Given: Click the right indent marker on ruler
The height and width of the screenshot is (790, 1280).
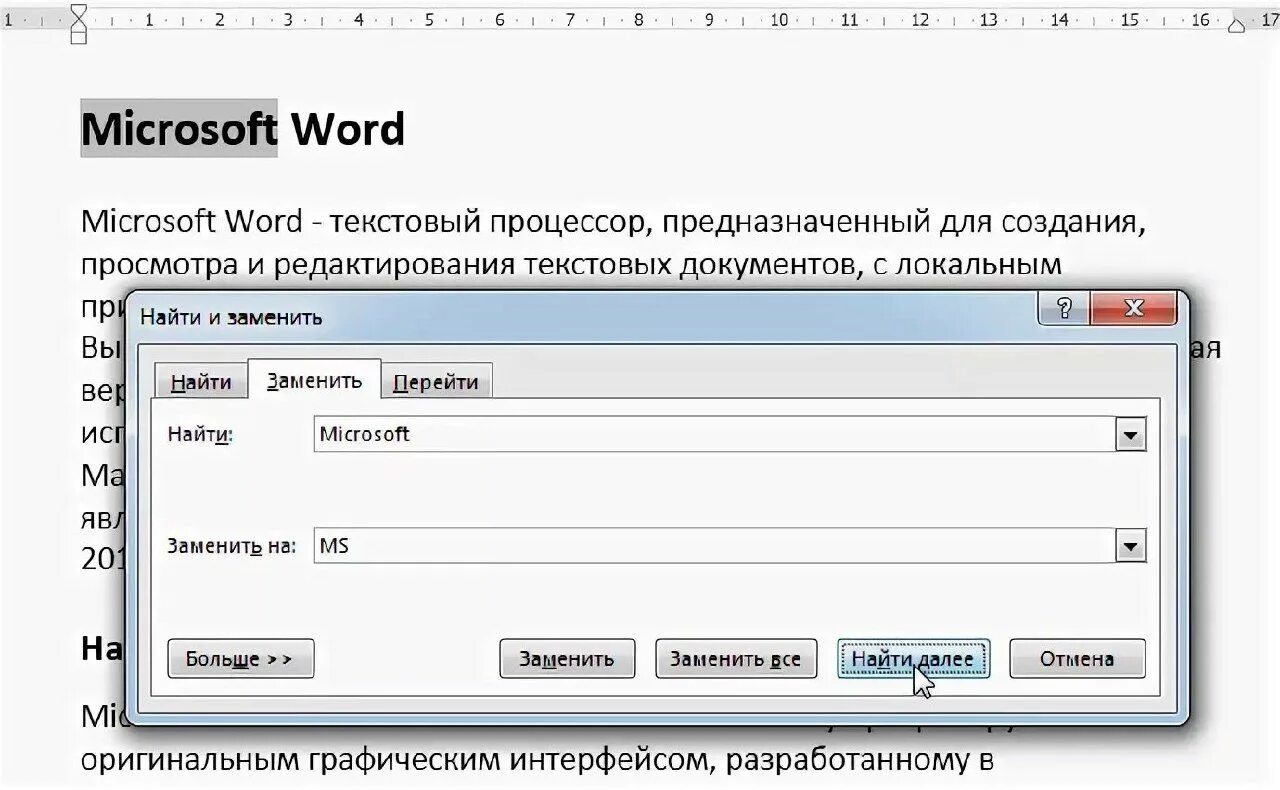Looking at the screenshot, I should tap(1237, 24).
